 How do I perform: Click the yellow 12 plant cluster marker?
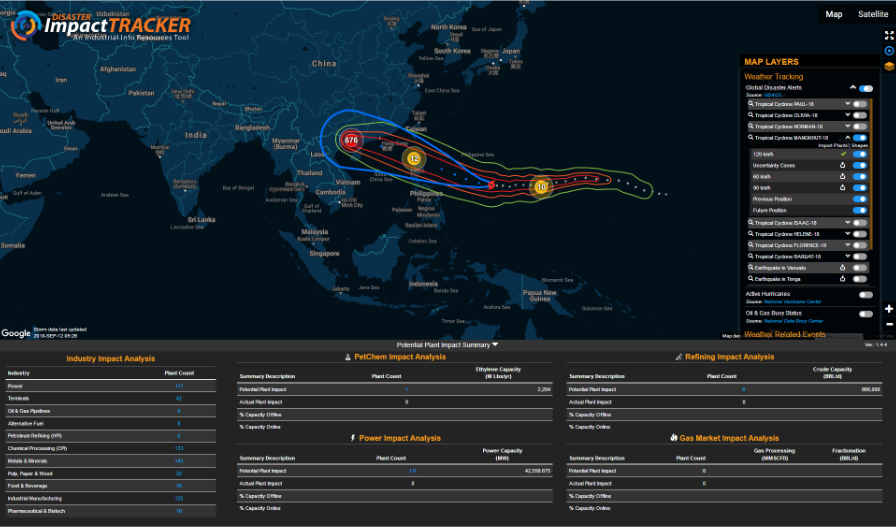point(414,158)
